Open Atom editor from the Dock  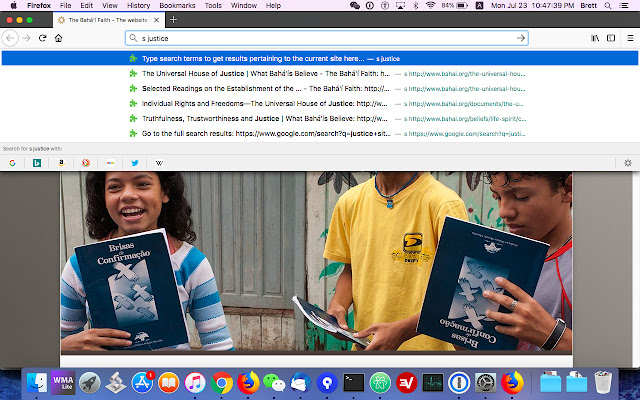click(380, 383)
